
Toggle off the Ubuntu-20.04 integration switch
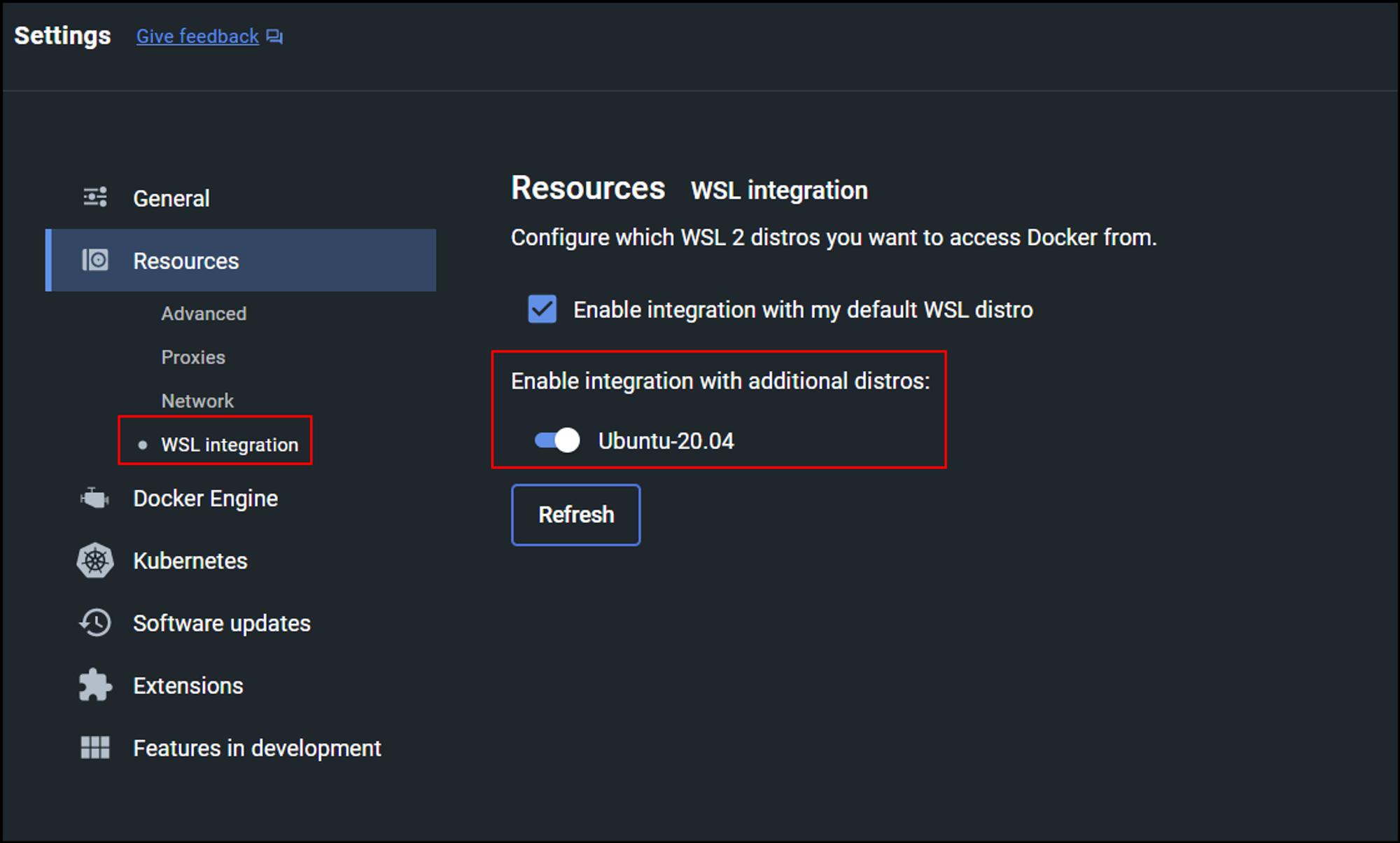[x=557, y=440]
